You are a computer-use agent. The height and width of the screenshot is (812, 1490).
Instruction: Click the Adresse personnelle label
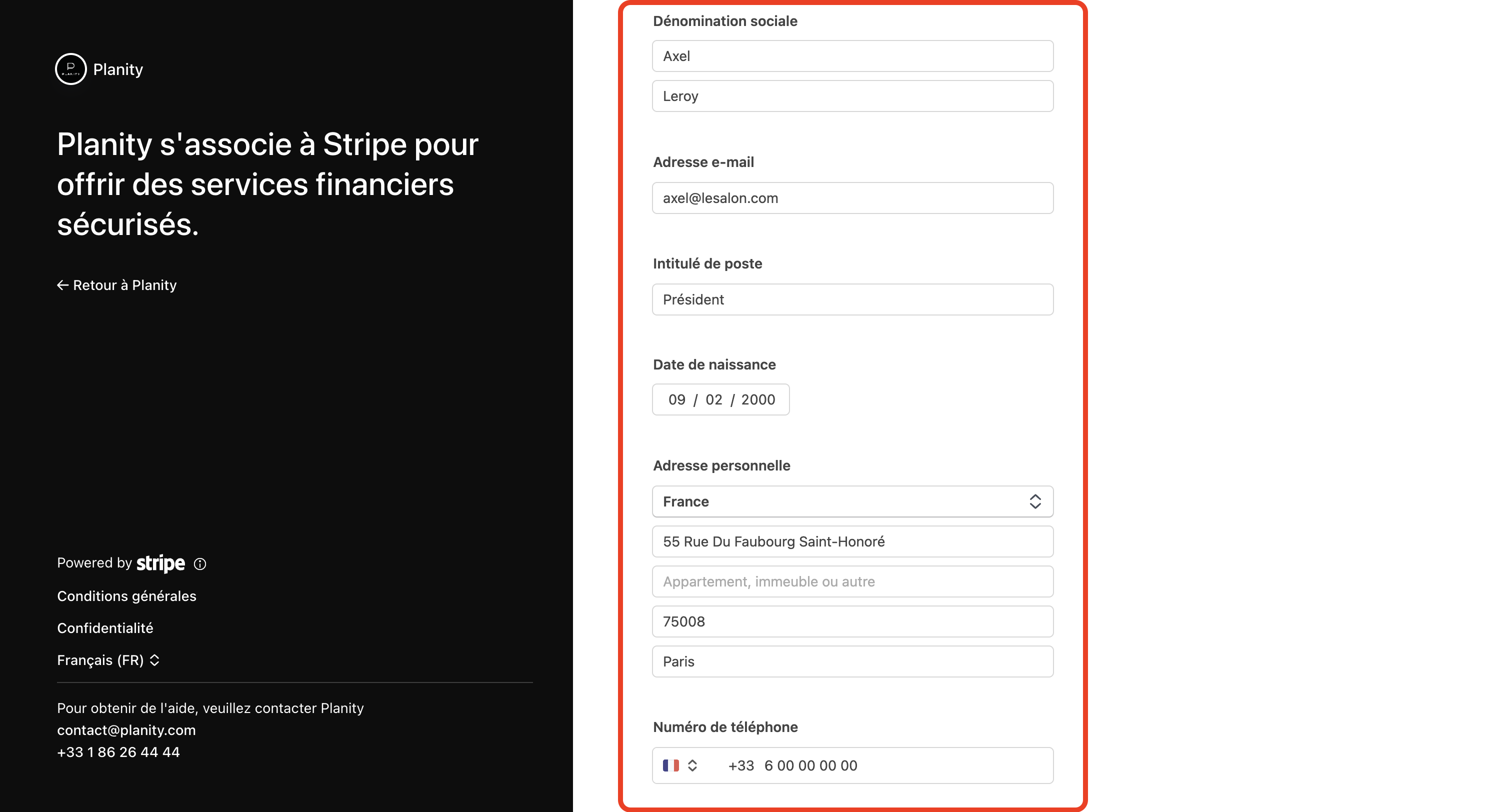coord(721,465)
